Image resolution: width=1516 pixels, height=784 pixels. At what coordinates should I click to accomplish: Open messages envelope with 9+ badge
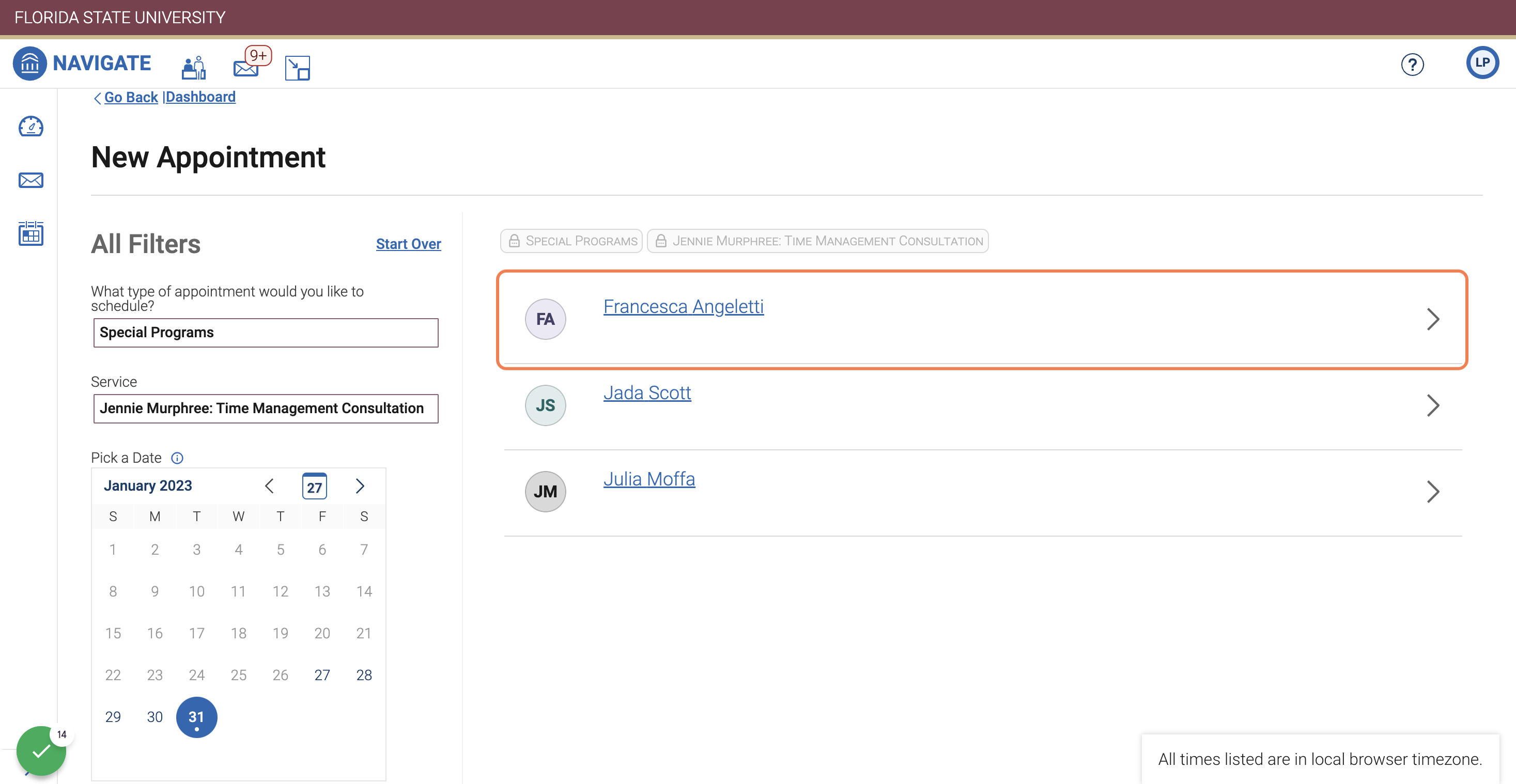tap(251, 62)
